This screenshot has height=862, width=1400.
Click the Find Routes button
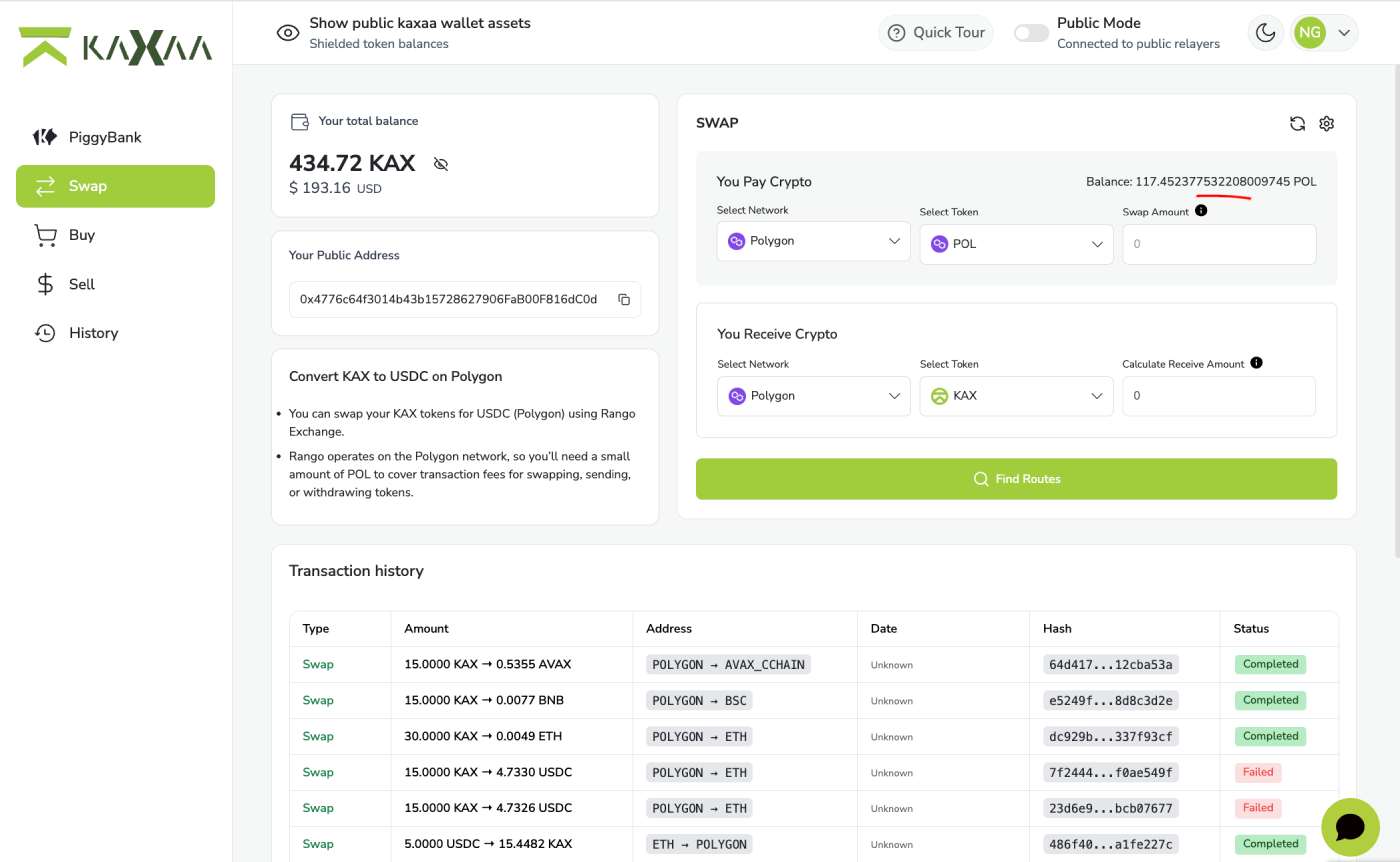click(x=1016, y=479)
